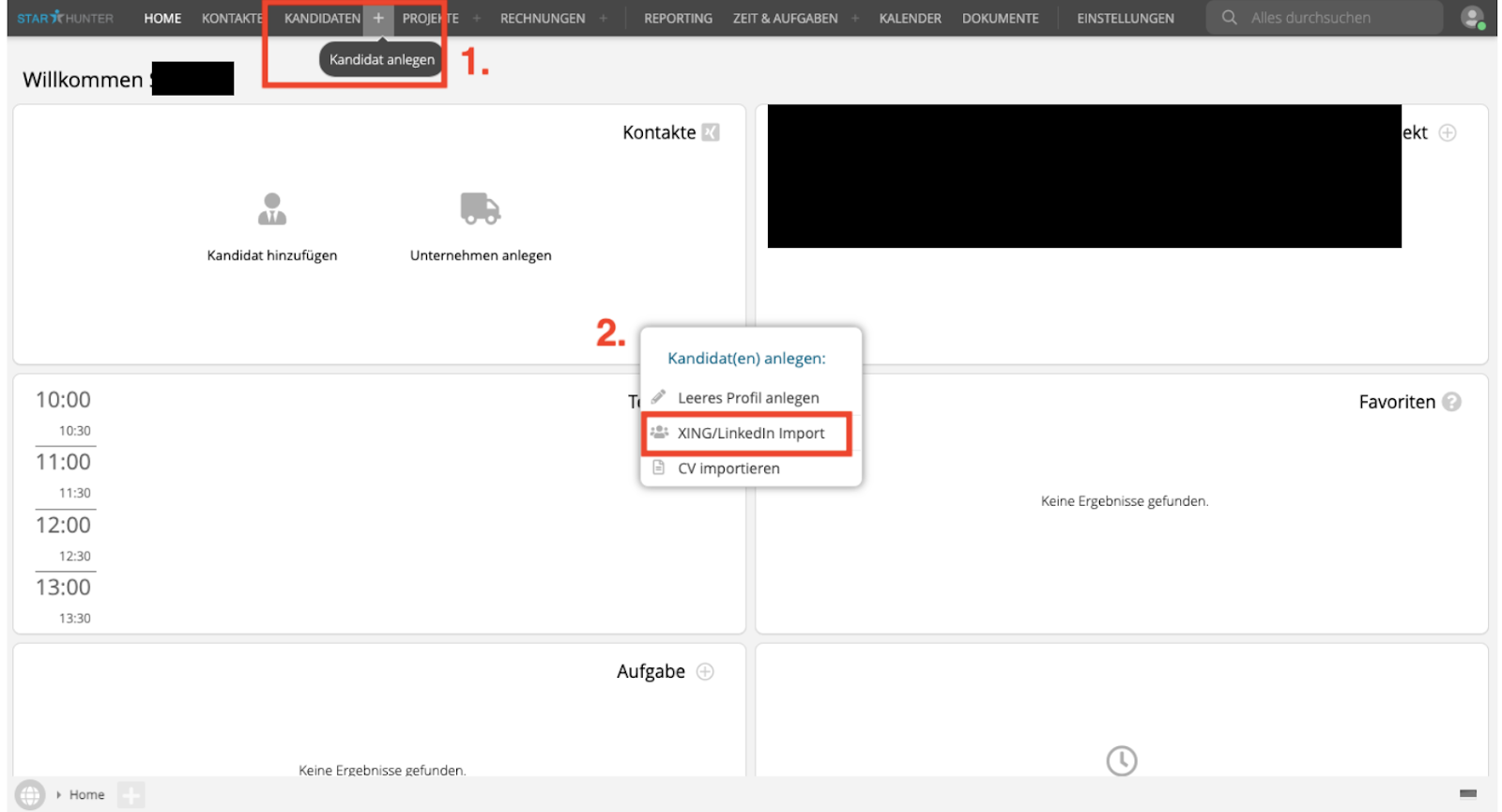Click the Aufgabe panel title
The width and height of the screenshot is (1502, 812).
click(651, 671)
